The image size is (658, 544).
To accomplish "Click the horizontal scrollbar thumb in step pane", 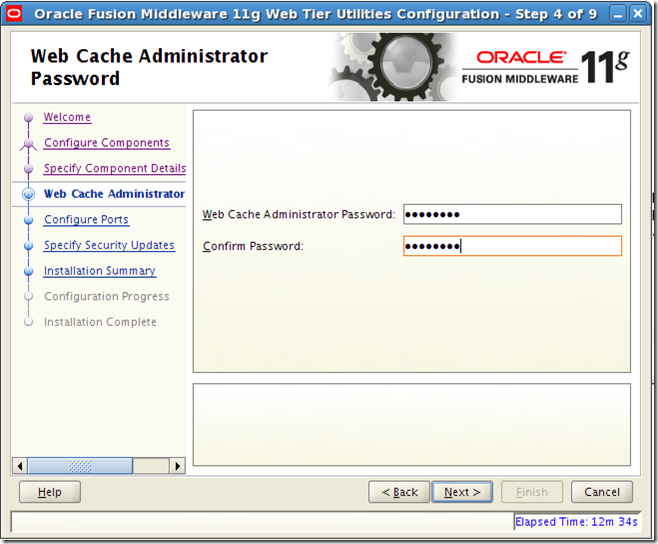I will pyautogui.click(x=80, y=466).
